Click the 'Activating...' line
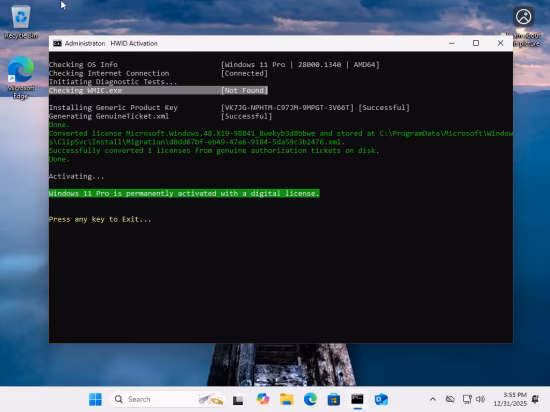This screenshot has width=550, height=412. point(76,176)
